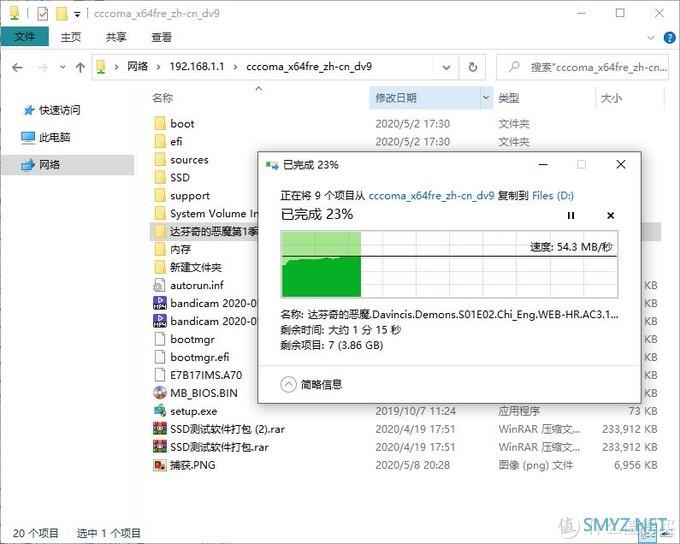Click the search box for cccoma_x64fre_zh-cn
680x544 pixels.
tap(582, 67)
